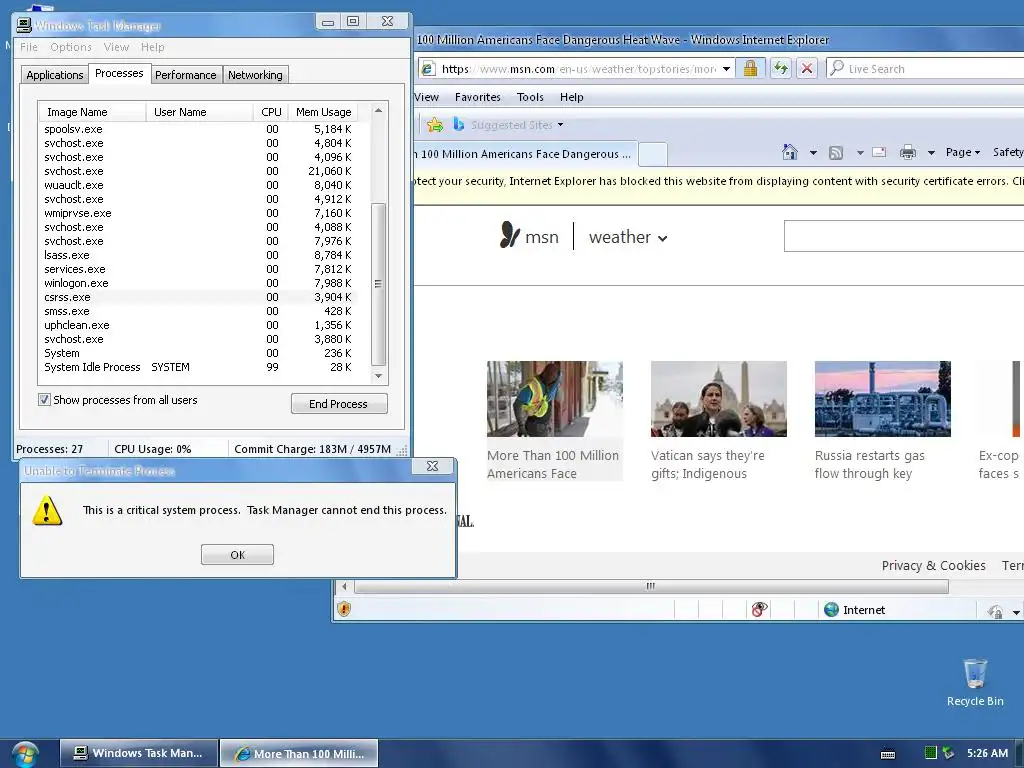Toggle Show processes from all users checkbox
1024x768 pixels.
(44, 400)
